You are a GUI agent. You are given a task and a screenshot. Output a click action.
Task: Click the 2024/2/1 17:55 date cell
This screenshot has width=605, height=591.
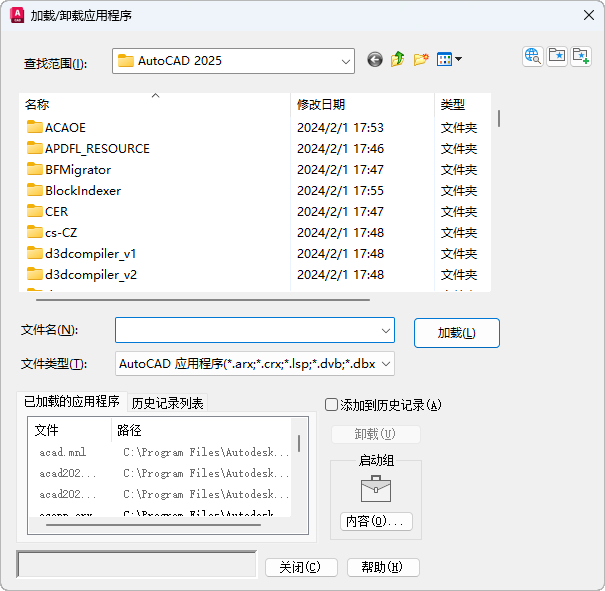click(340, 191)
